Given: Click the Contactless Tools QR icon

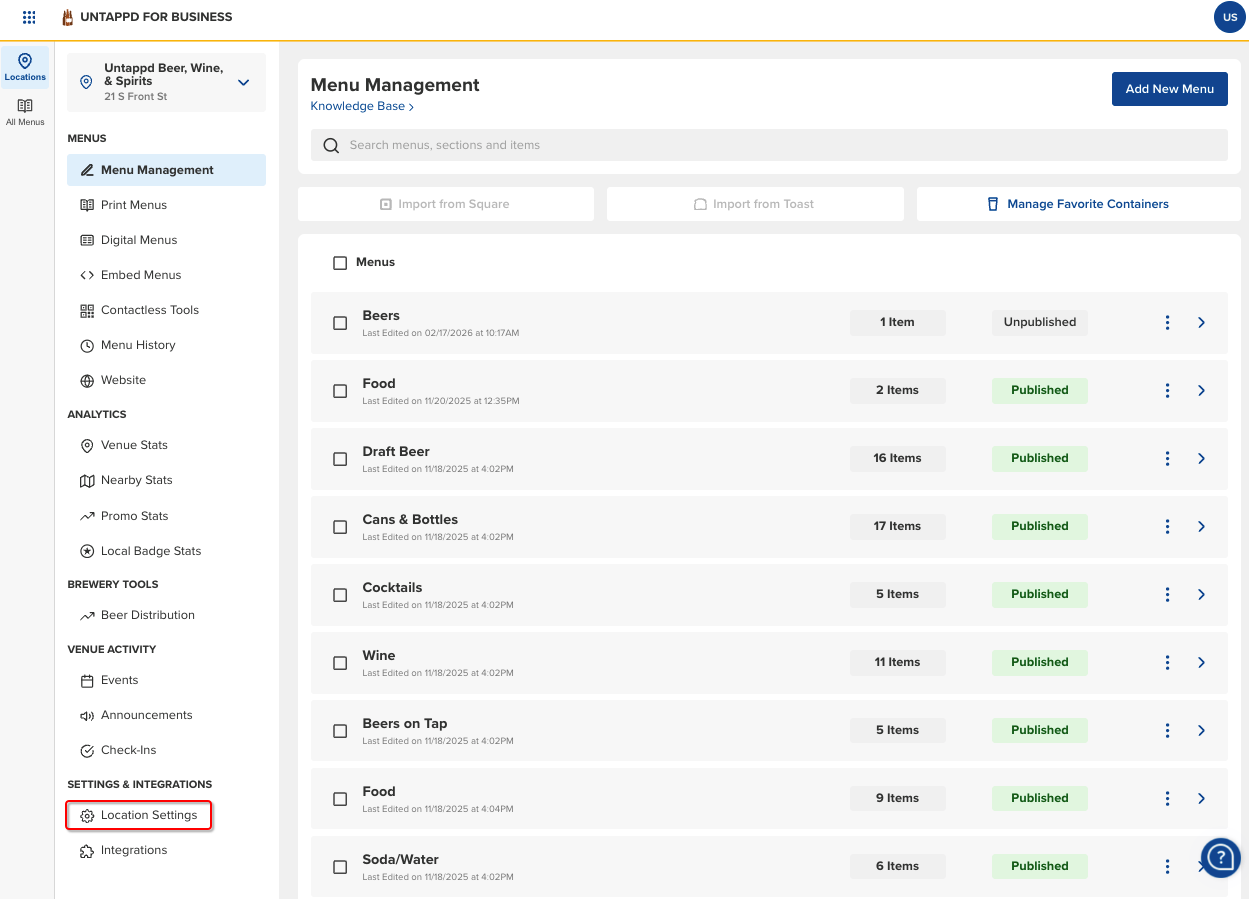Looking at the screenshot, I should [87, 310].
